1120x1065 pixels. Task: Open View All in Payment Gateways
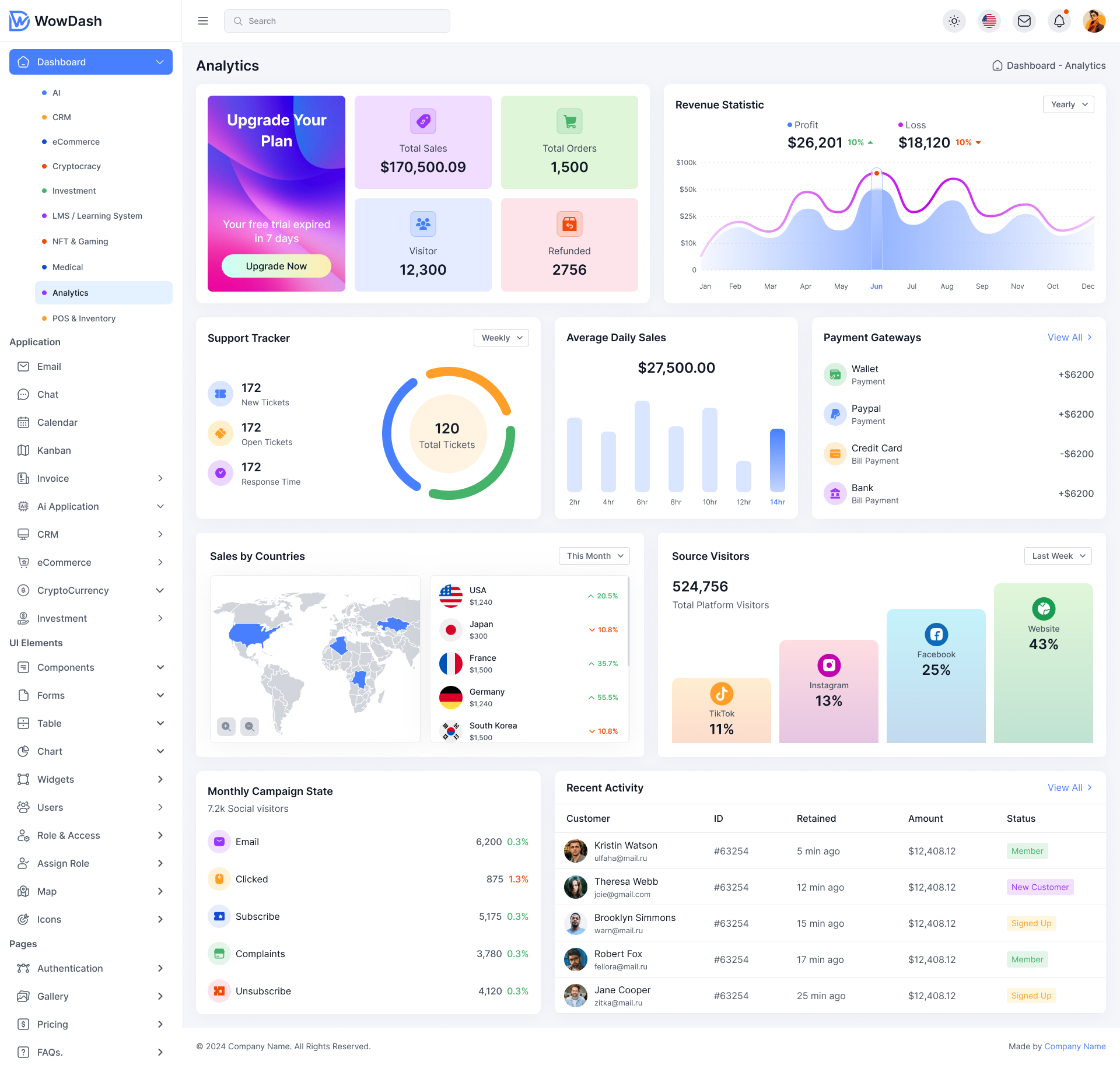point(1070,337)
